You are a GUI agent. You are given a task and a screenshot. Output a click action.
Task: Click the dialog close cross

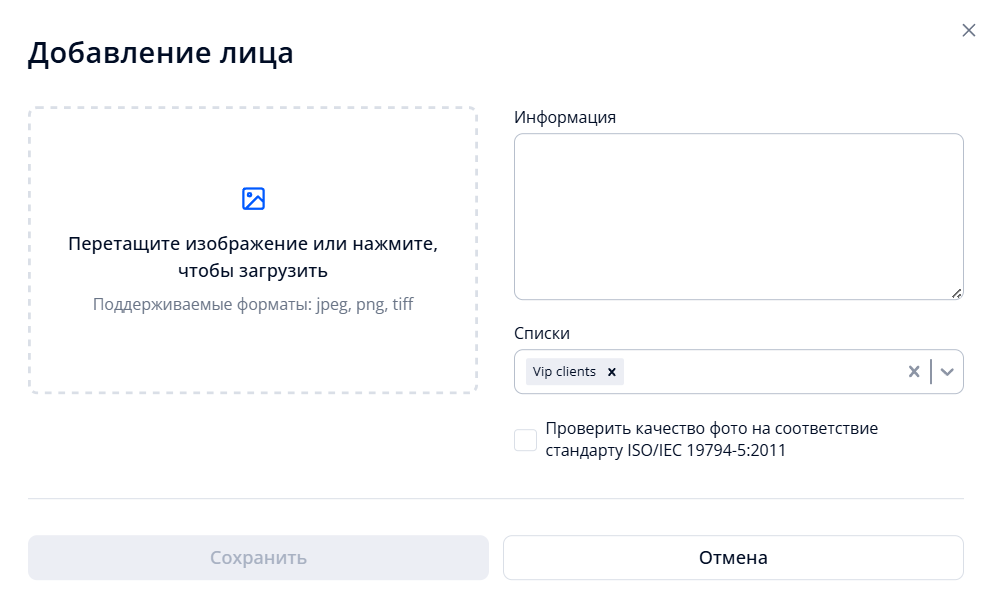click(968, 30)
